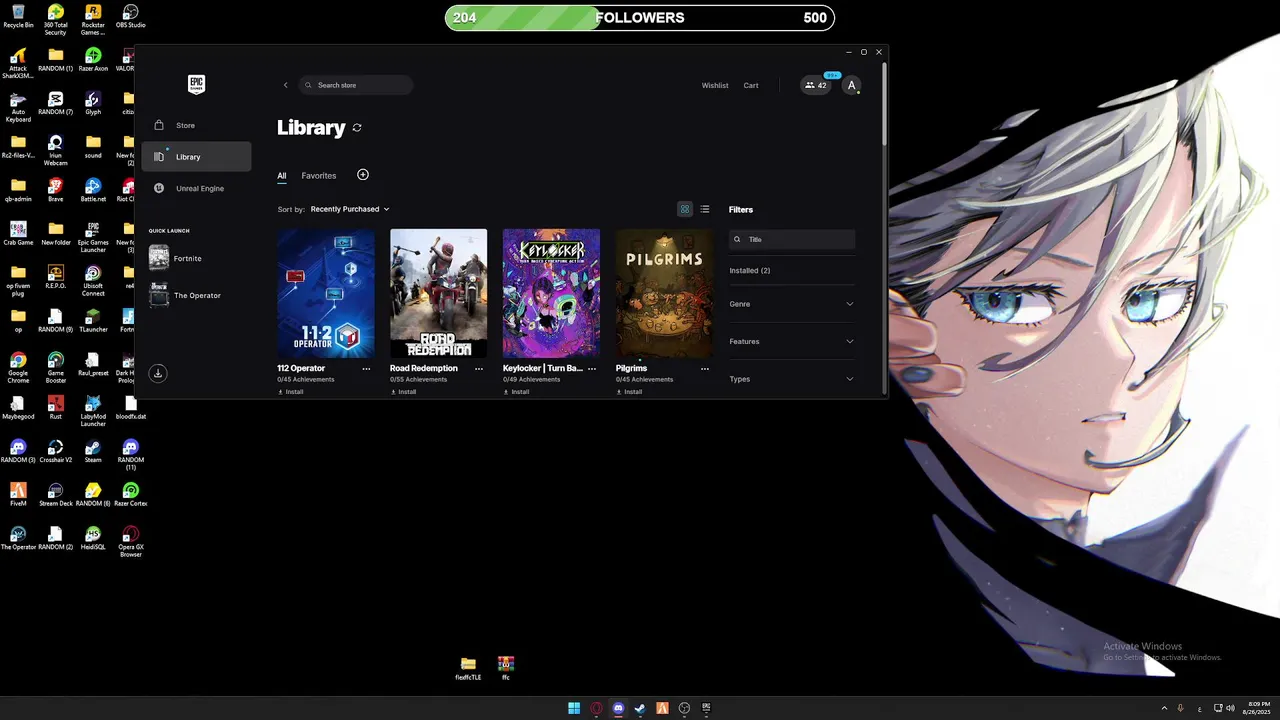Switch to grid view
The height and width of the screenshot is (720, 1280).
pos(685,209)
